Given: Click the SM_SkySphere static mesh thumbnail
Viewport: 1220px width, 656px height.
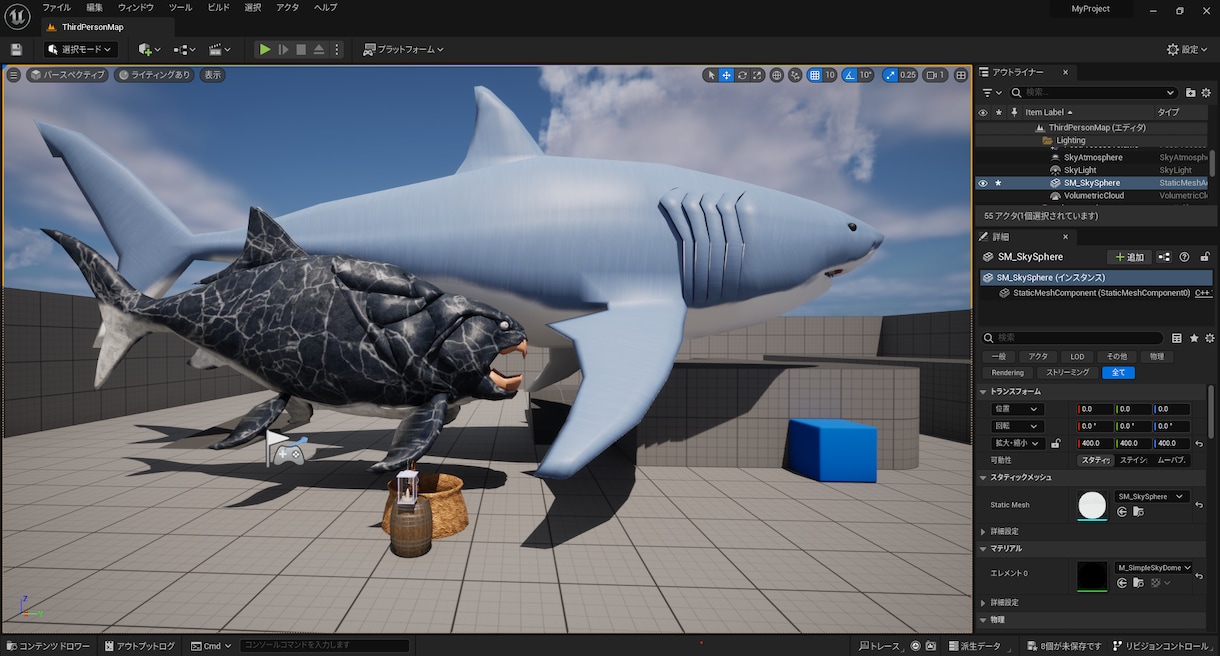Looking at the screenshot, I should [x=1092, y=505].
